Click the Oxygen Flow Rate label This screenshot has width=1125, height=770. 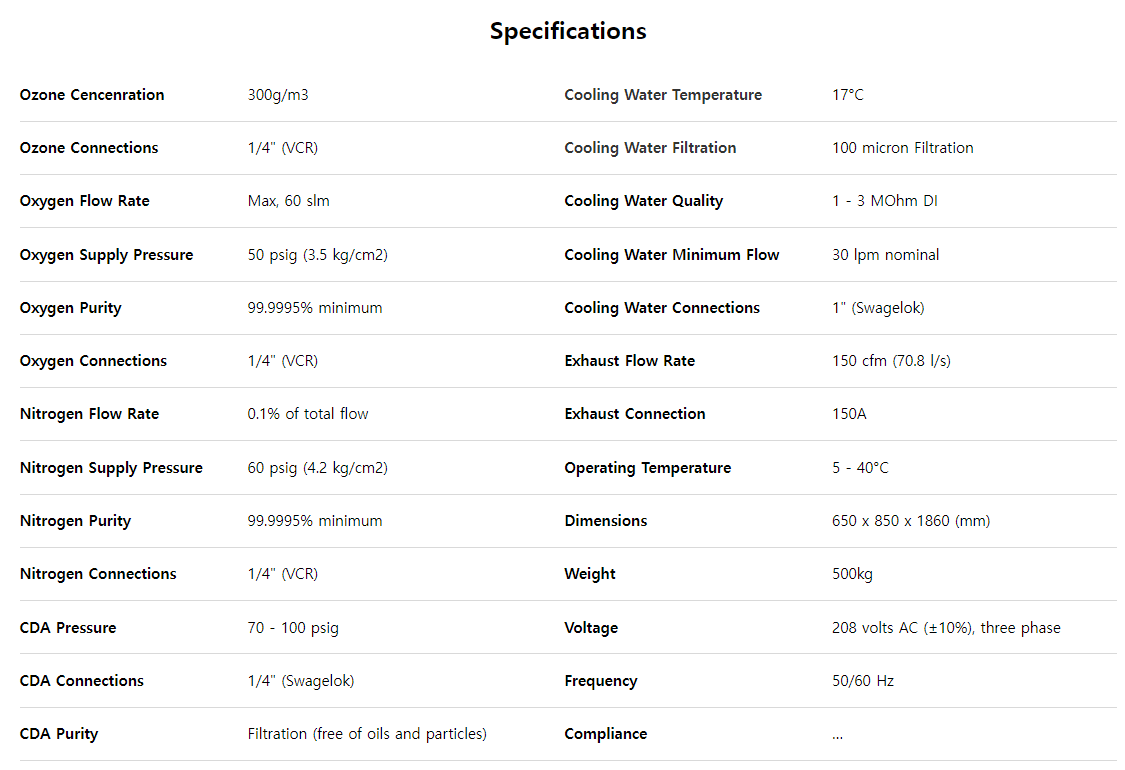click(x=85, y=201)
